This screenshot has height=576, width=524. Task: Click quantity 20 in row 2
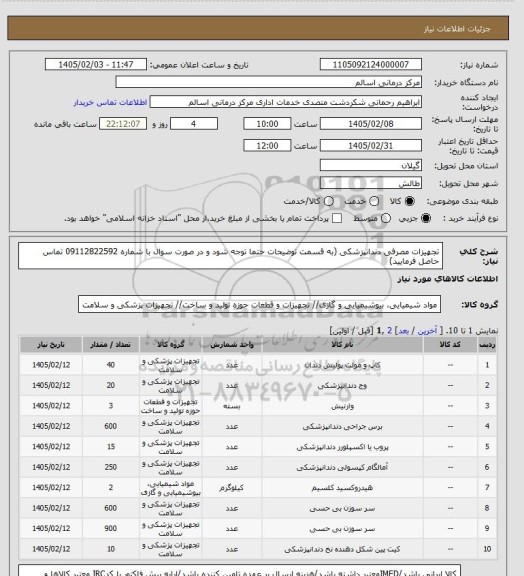(x=111, y=385)
